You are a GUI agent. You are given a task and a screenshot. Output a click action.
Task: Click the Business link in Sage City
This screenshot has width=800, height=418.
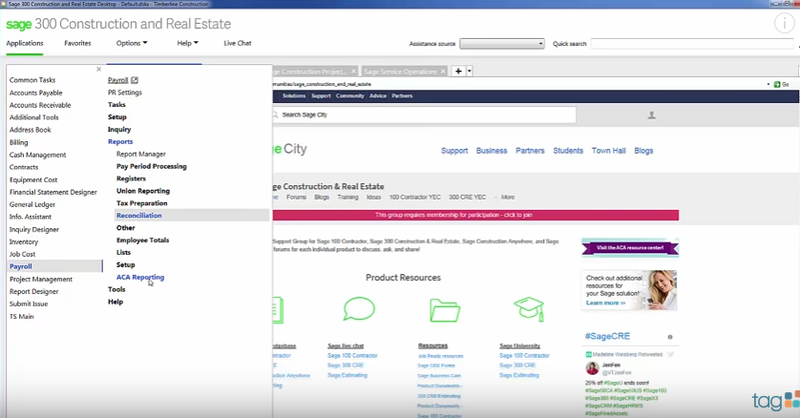pos(491,151)
